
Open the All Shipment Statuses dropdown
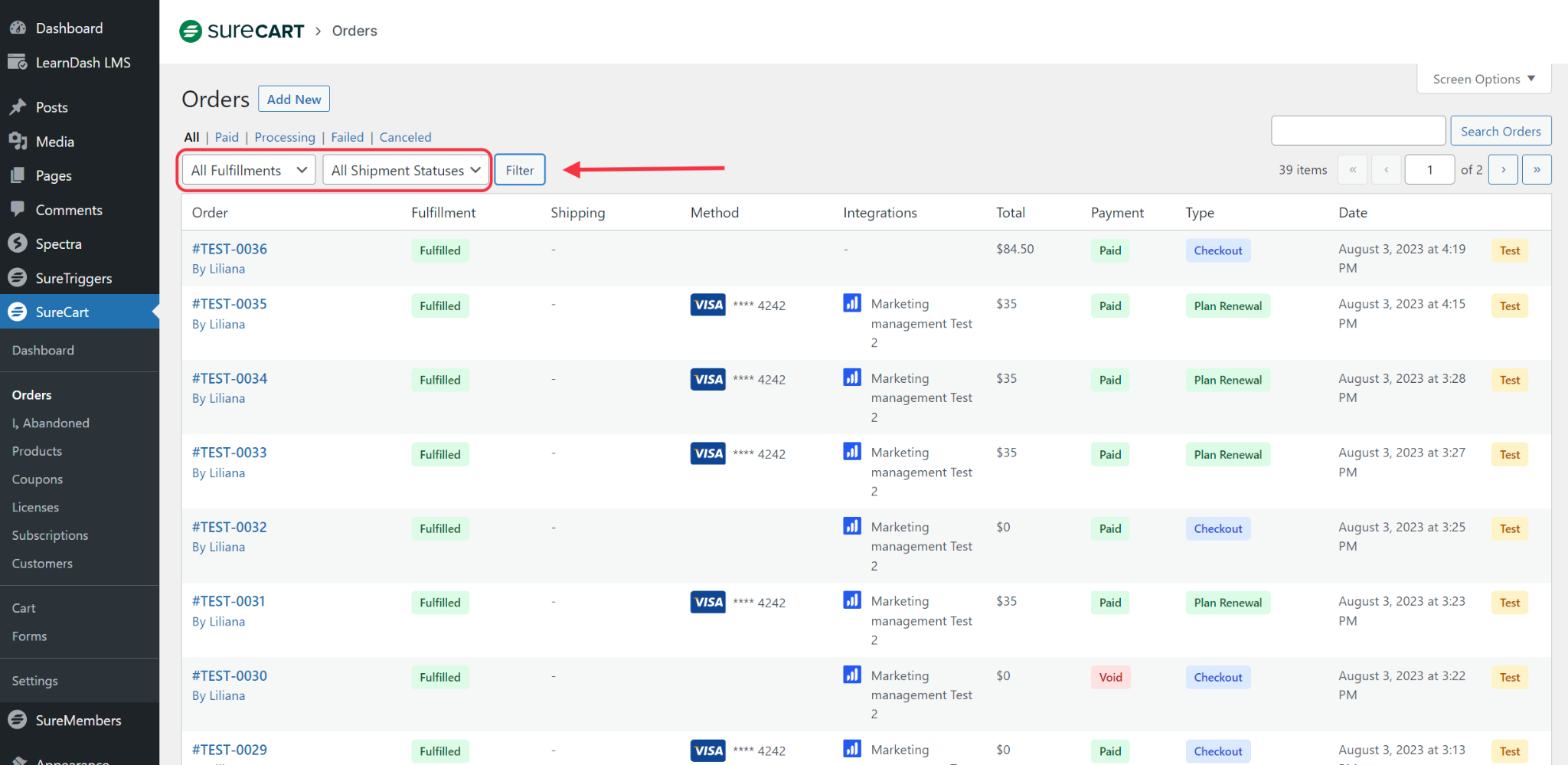pos(406,170)
